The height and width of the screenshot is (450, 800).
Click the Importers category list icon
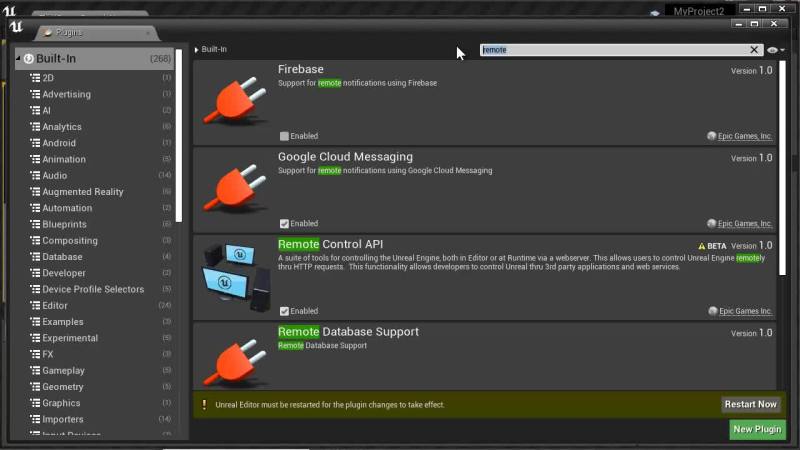click(x=35, y=419)
